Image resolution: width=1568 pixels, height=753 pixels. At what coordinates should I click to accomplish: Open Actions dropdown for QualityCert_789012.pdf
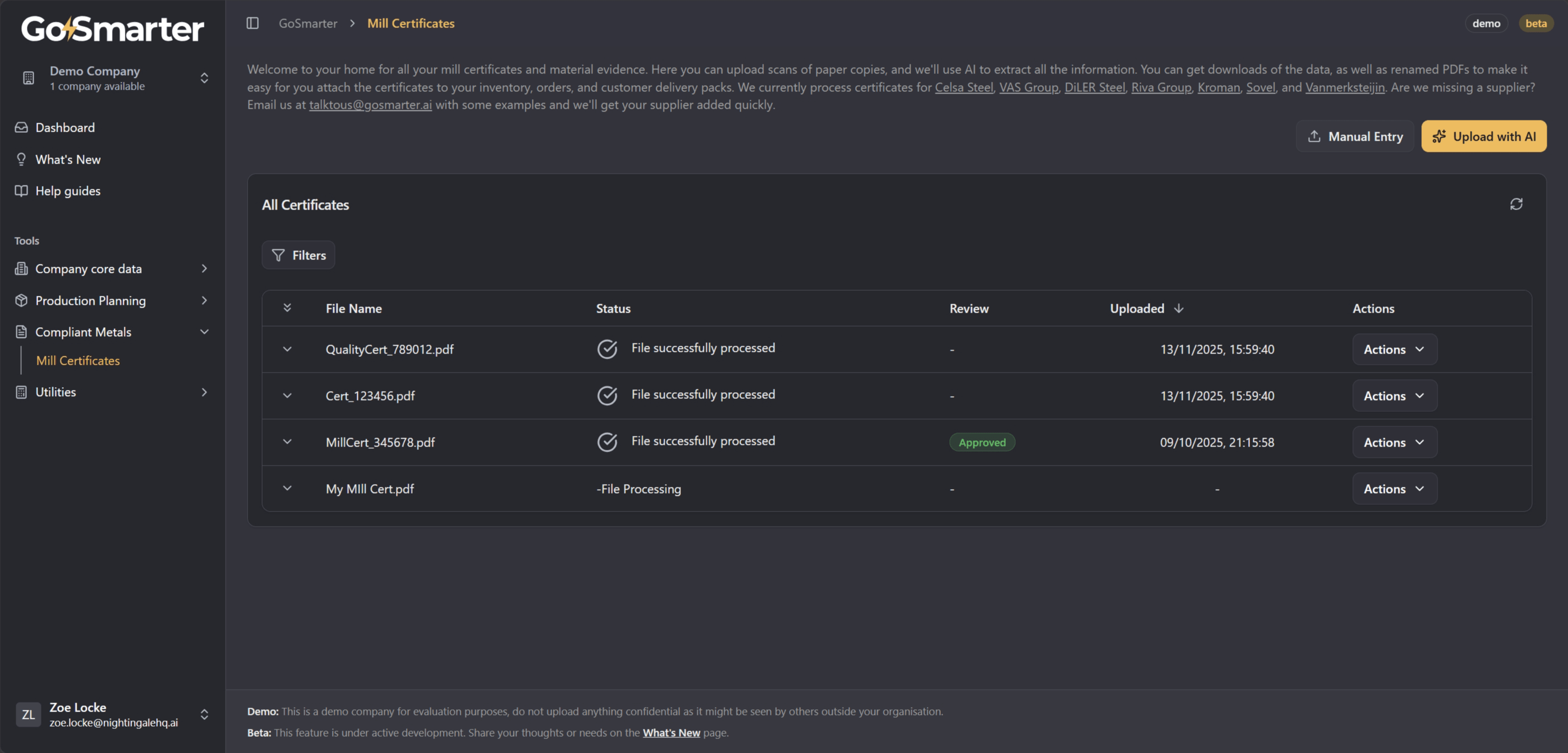click(x=1394, y=349)
